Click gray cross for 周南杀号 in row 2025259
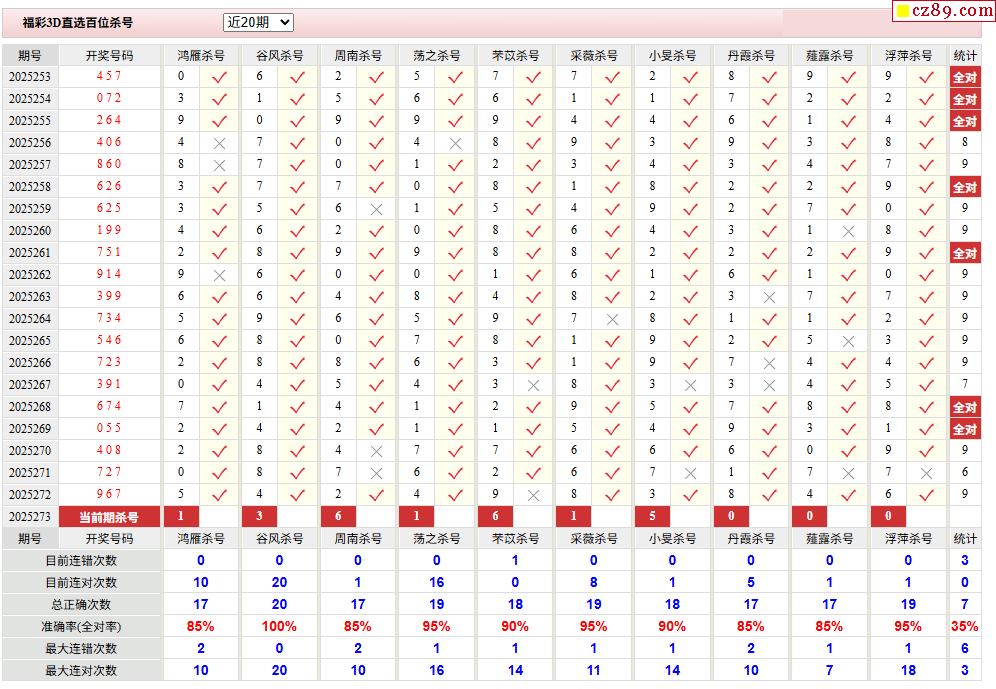996x689 pixels. pyautogui.click(x=376, y=209)
